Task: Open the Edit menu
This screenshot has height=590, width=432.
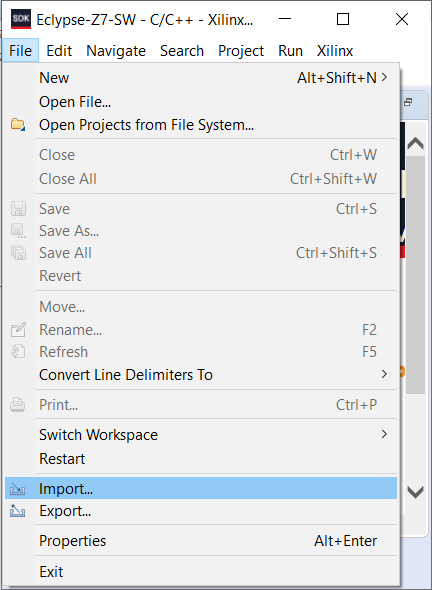Action: point(59,50)
